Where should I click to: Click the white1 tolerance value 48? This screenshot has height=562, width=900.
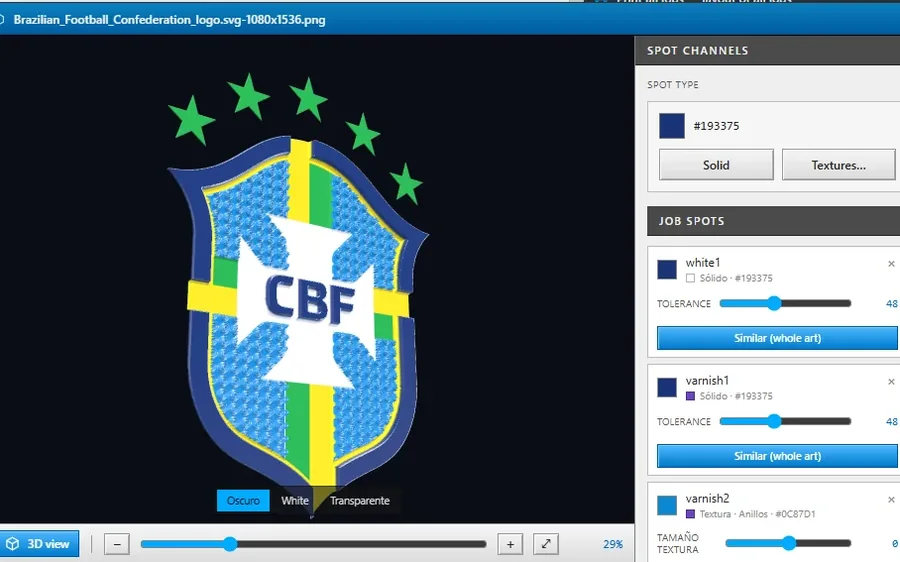(x=891, y=304)
